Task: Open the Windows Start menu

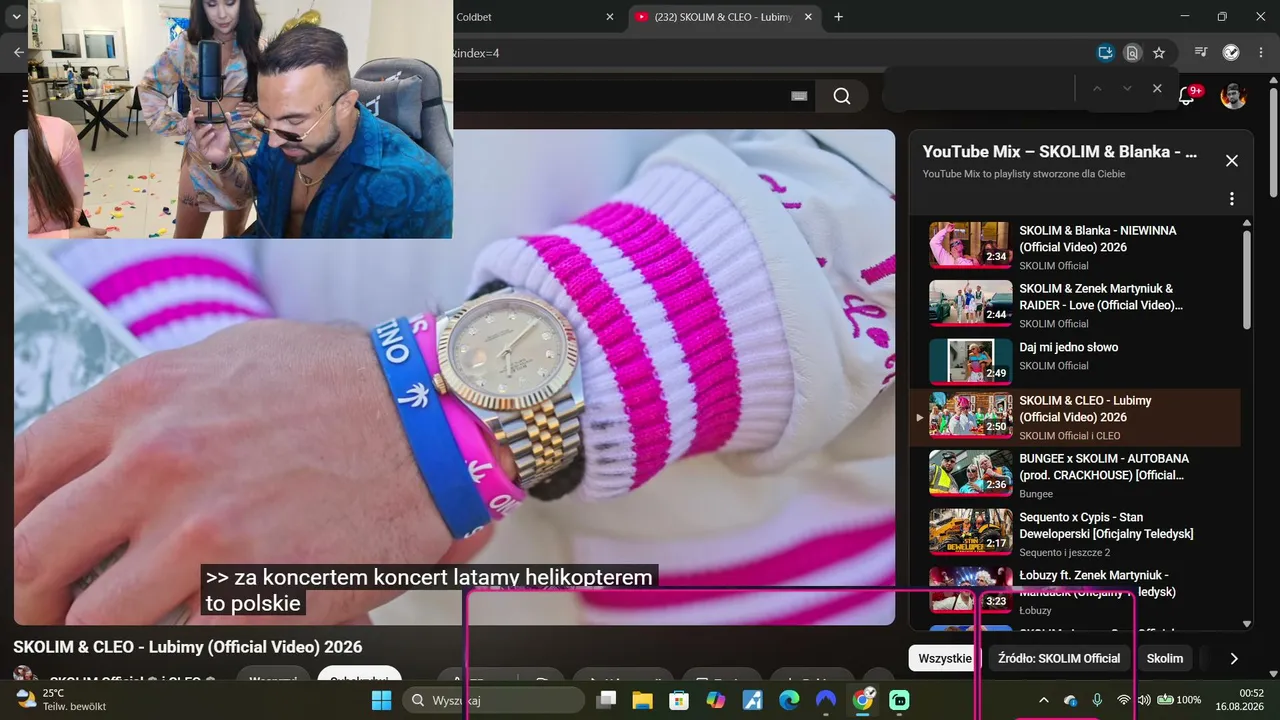Action: (x=381, y=700)
